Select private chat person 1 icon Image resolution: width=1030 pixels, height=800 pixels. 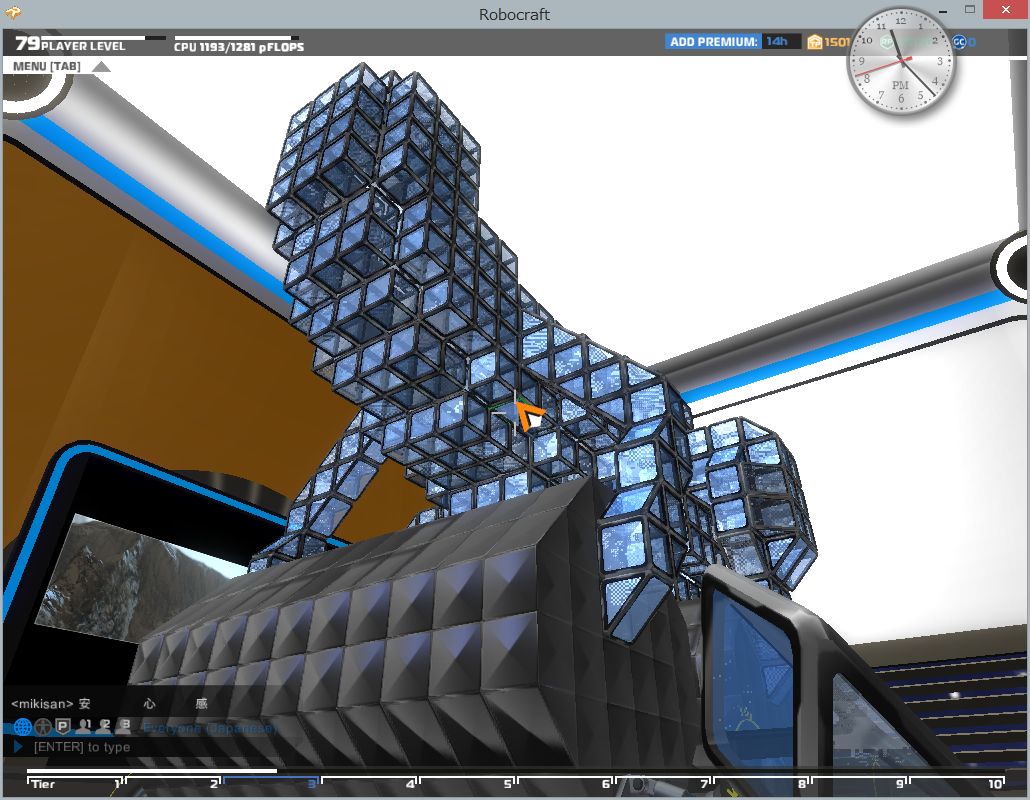click(83, 726)
